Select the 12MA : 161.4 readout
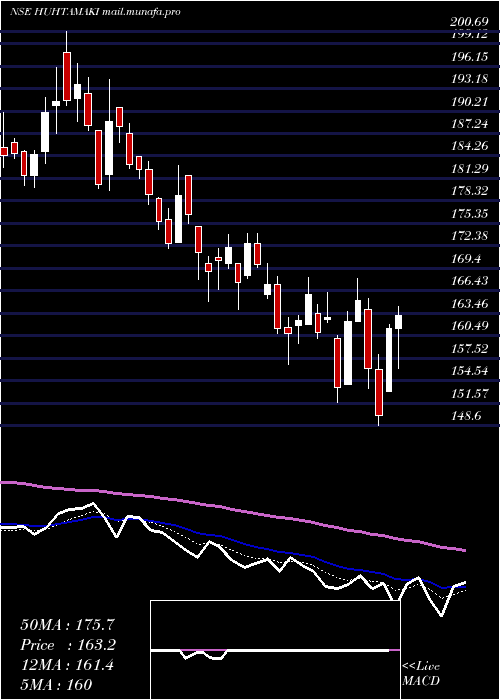 point(66,665)
